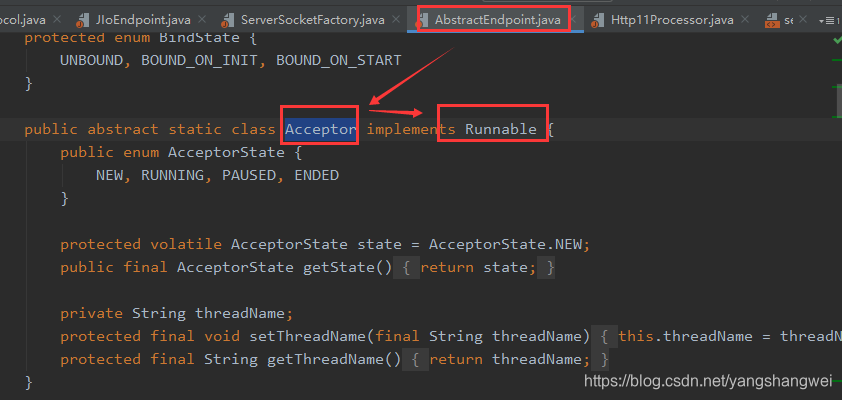This screenshot has width=842, height=400.
Task: Select the AbstractEndpoint.java tab
Action: [498, 20]
